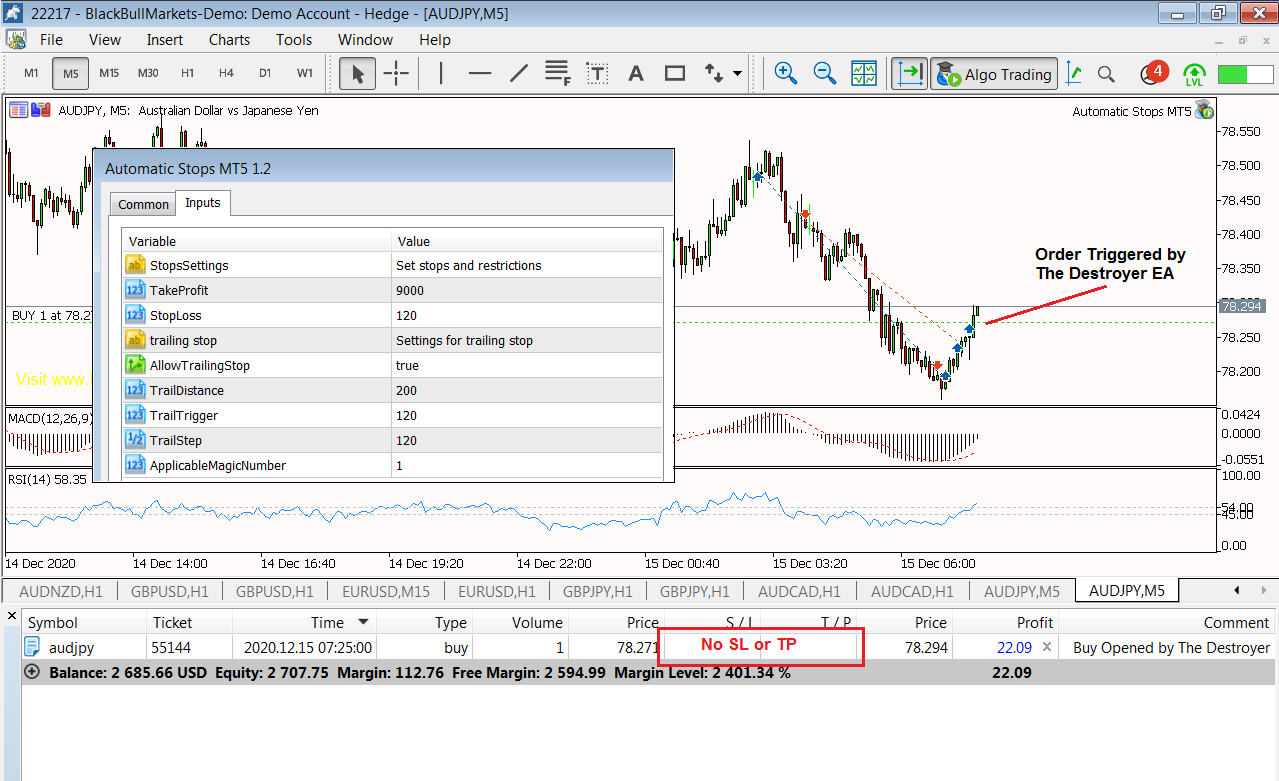Viewport: 1279px width, 781px height.
Task: Open the Charts menu
Action: (x=230, y=40)
